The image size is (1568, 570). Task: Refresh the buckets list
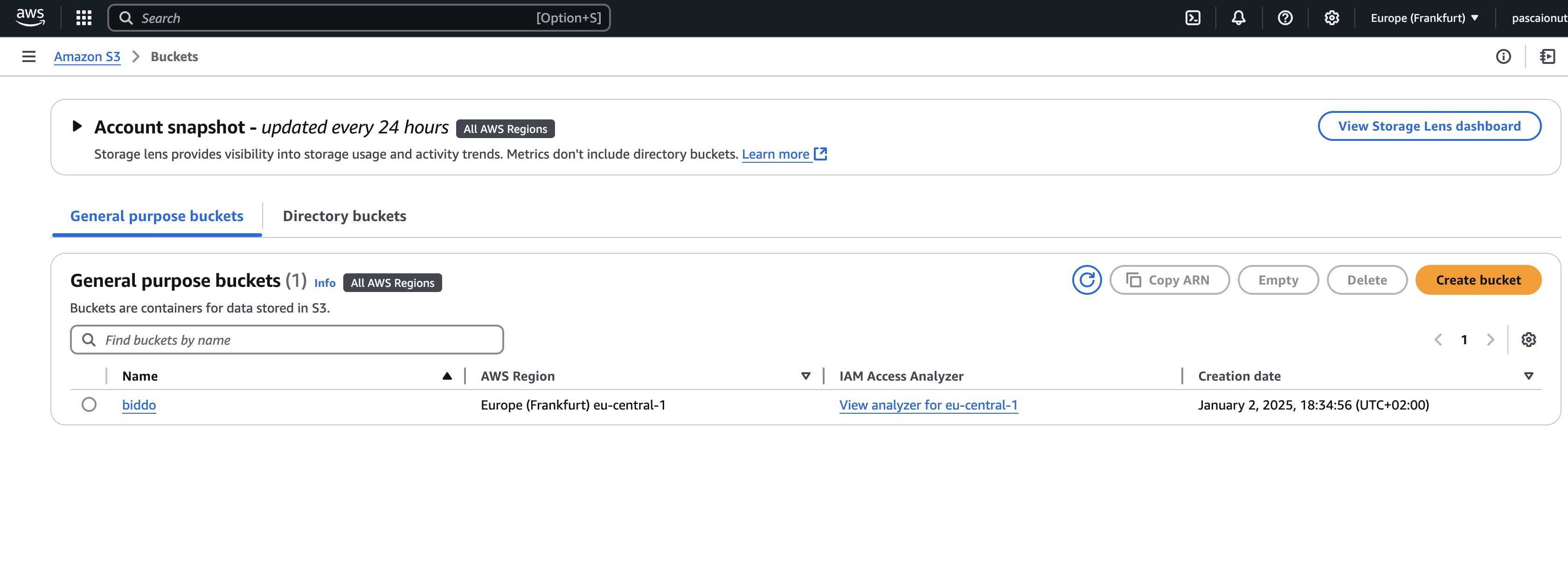[1087, 280]
